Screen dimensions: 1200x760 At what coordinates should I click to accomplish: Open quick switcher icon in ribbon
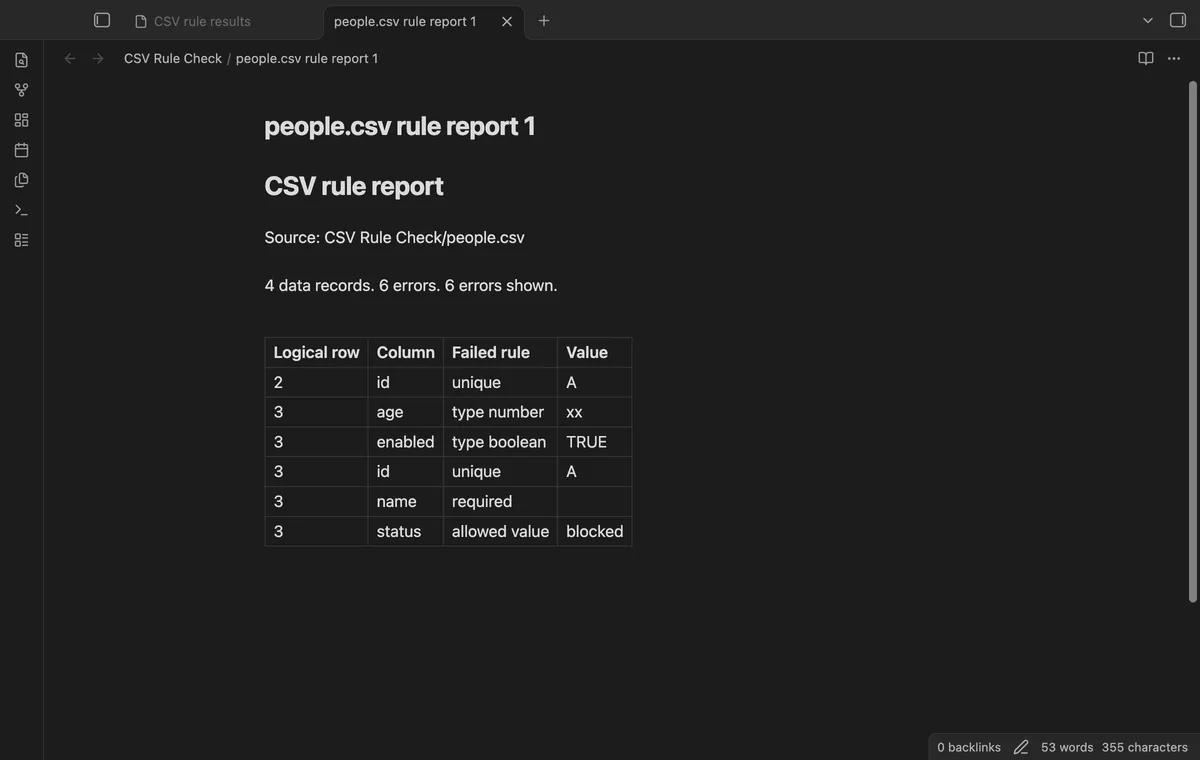point(22,60)
